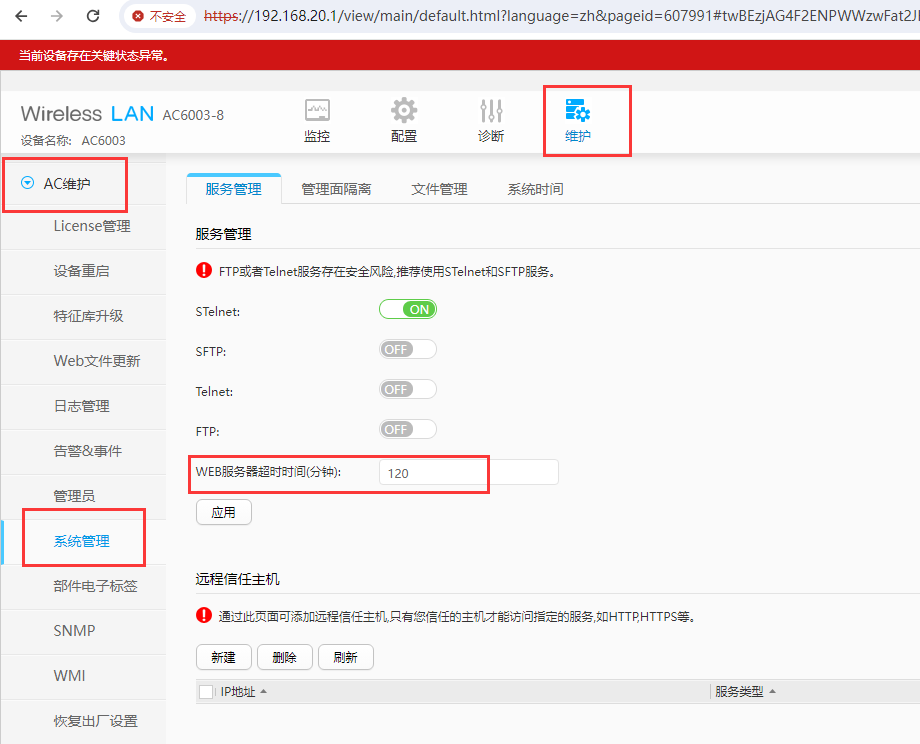The image size is (920, 744).
Task: Click the 设备名称: AC6003 text
Action: 73,141
